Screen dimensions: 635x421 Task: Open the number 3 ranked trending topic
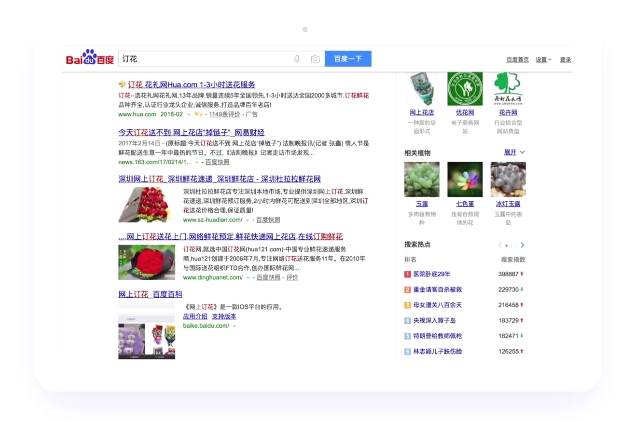tap(437, 305)
